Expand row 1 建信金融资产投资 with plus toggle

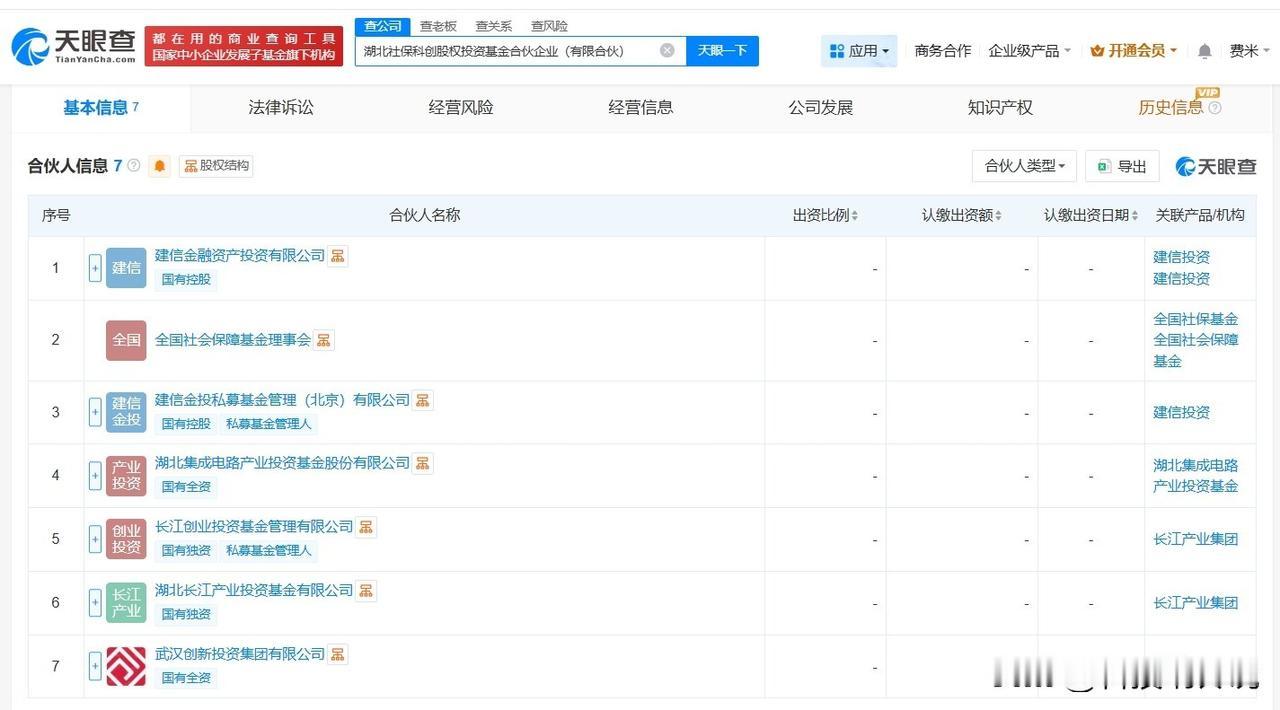(x=95, y=268)
